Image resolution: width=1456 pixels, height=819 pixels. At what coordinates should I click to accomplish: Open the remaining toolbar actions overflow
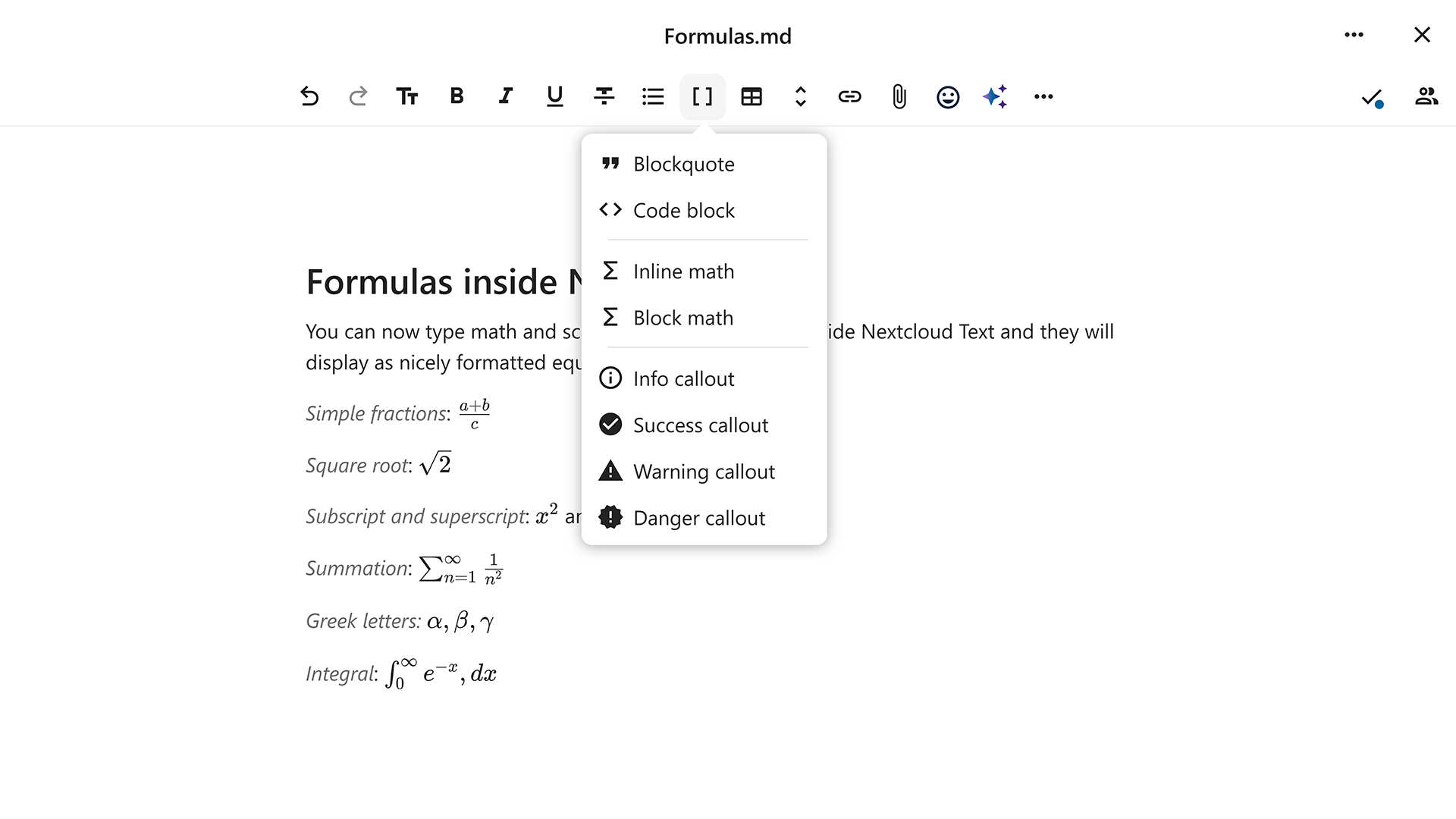click(1043, 96)
